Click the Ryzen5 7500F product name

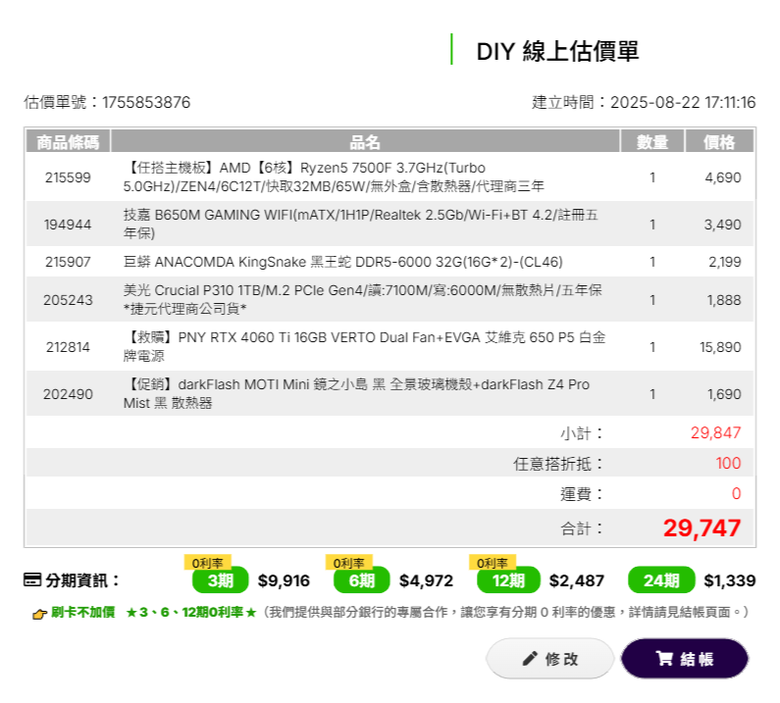coord(333,177)
